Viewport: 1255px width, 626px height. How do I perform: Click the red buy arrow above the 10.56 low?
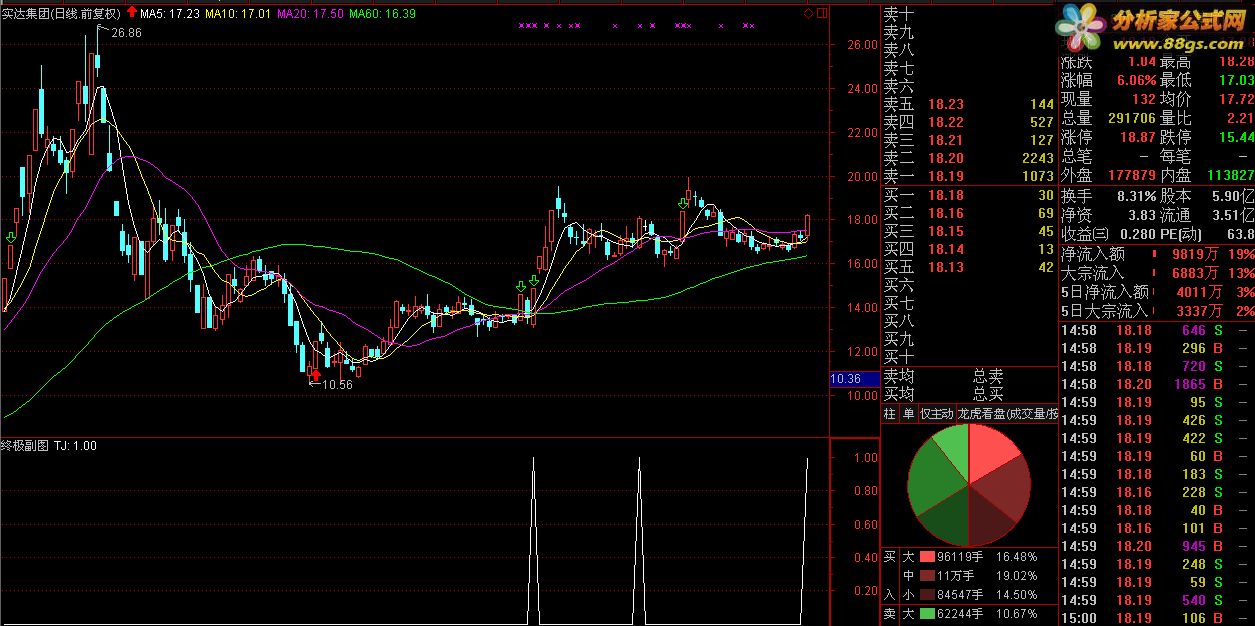pos(317,374)
